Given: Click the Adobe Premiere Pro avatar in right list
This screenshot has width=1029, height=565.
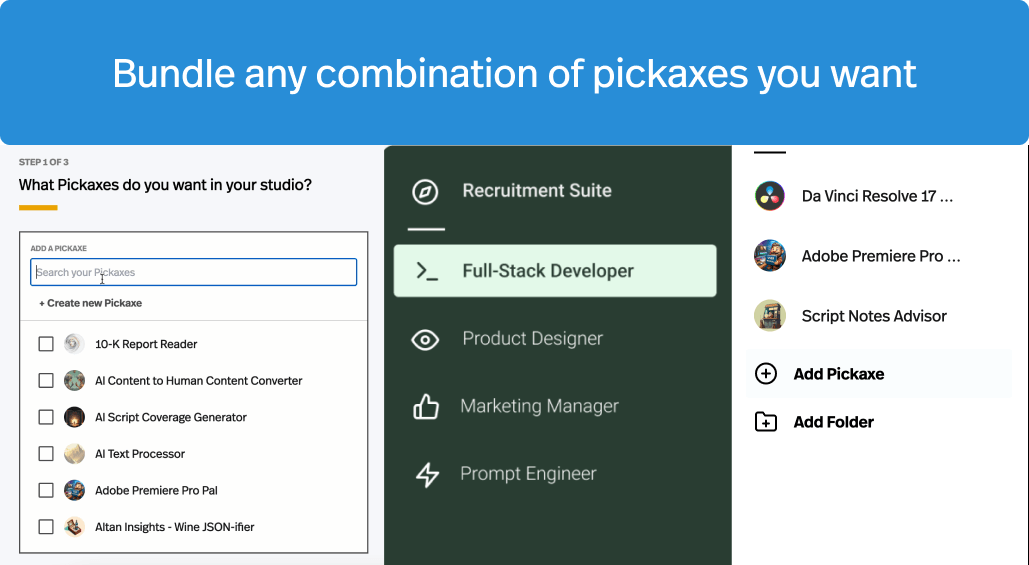Looking at the screenshot, I should coord(769,256).
